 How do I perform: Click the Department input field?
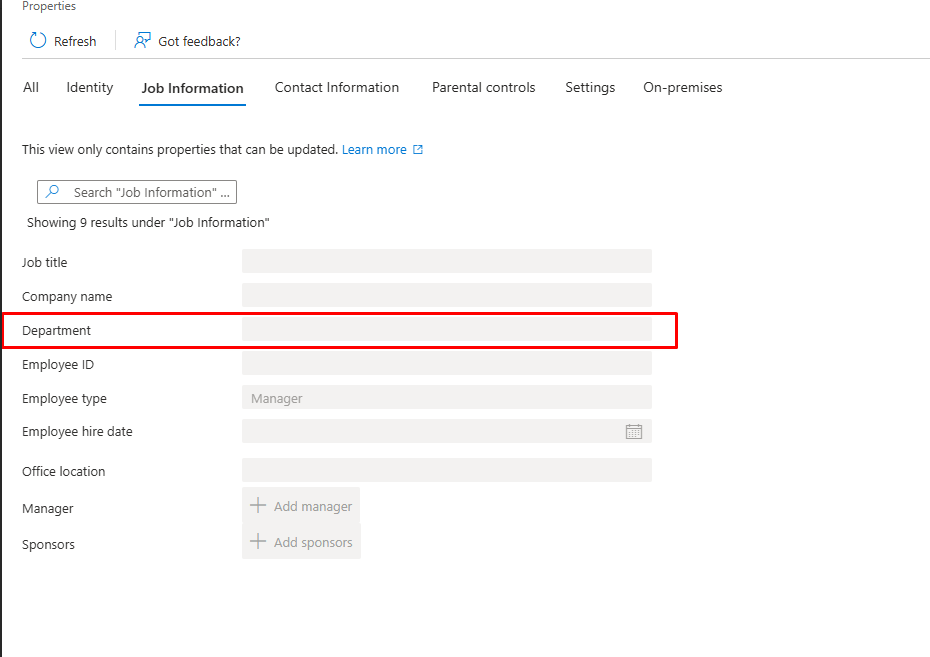click(x=447, y=328)
